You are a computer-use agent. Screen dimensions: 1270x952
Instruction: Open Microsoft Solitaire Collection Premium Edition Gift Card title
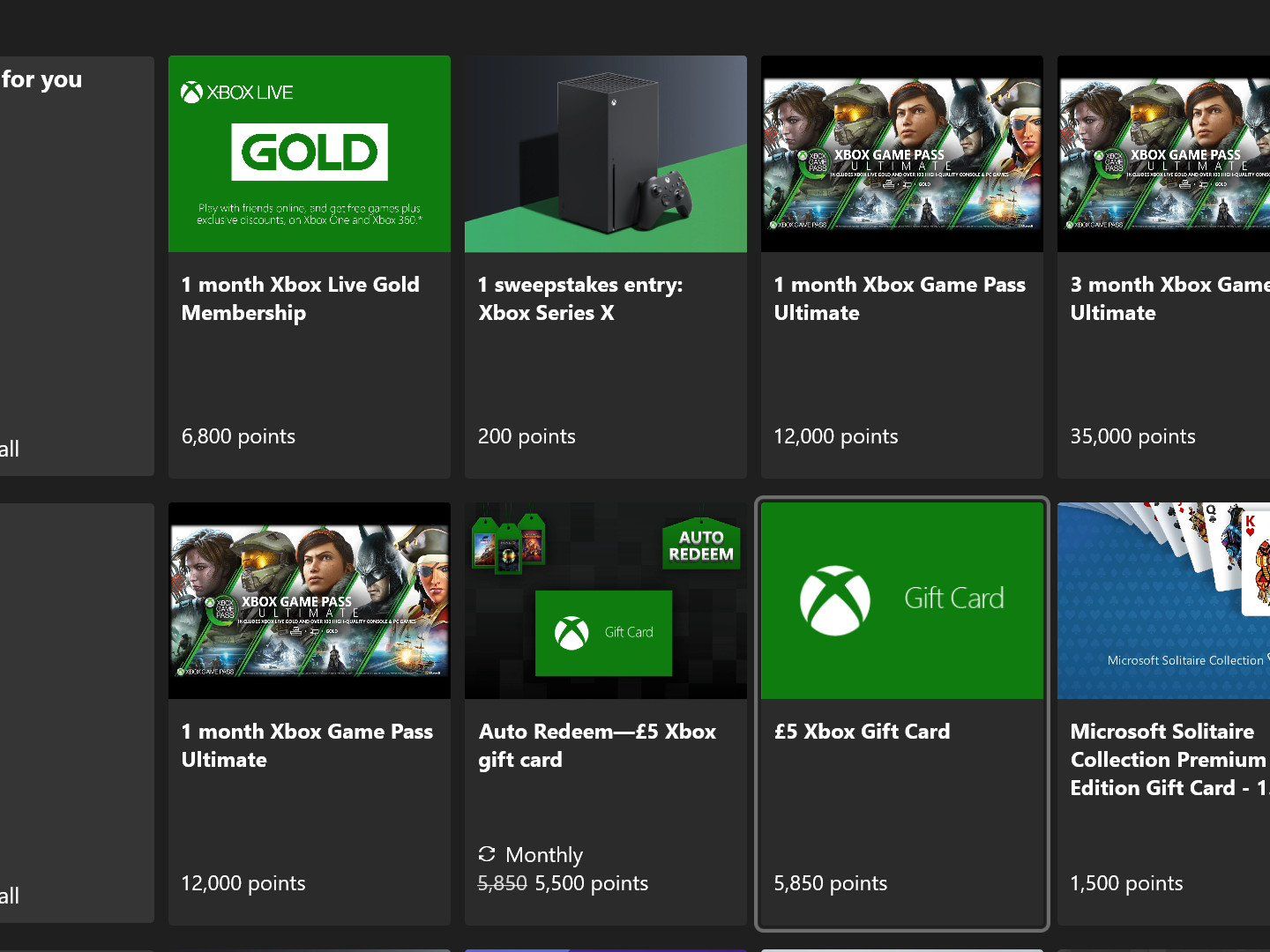point(1168,760)
